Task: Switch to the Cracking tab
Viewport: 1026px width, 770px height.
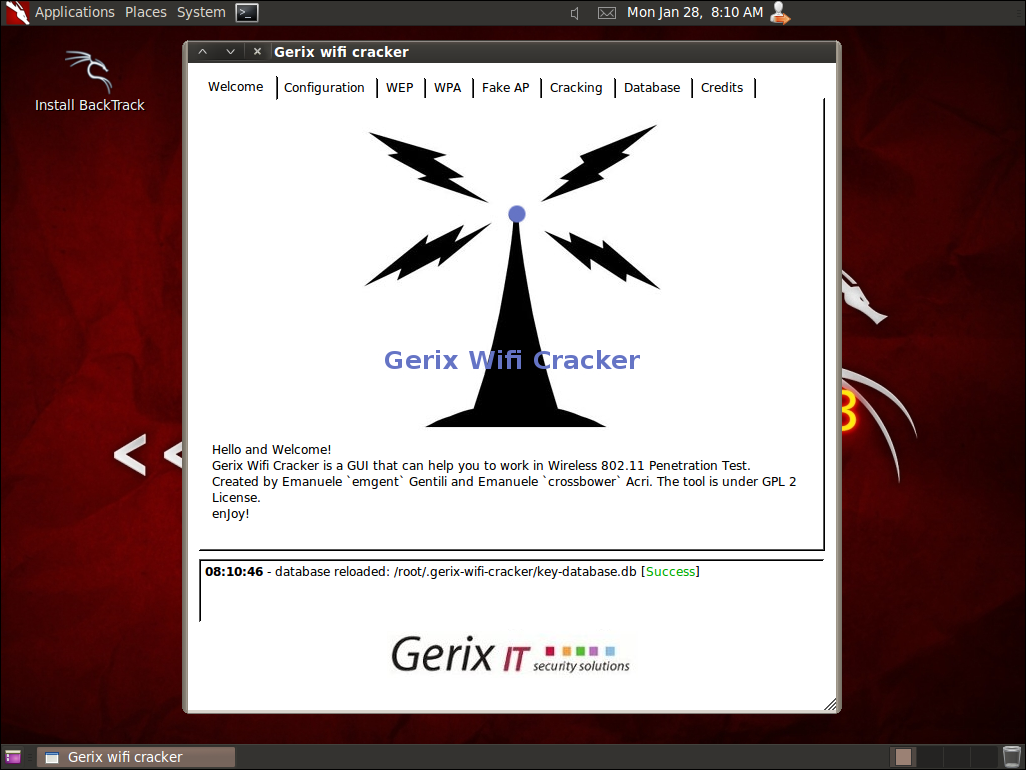Action: tap(576, 88)
